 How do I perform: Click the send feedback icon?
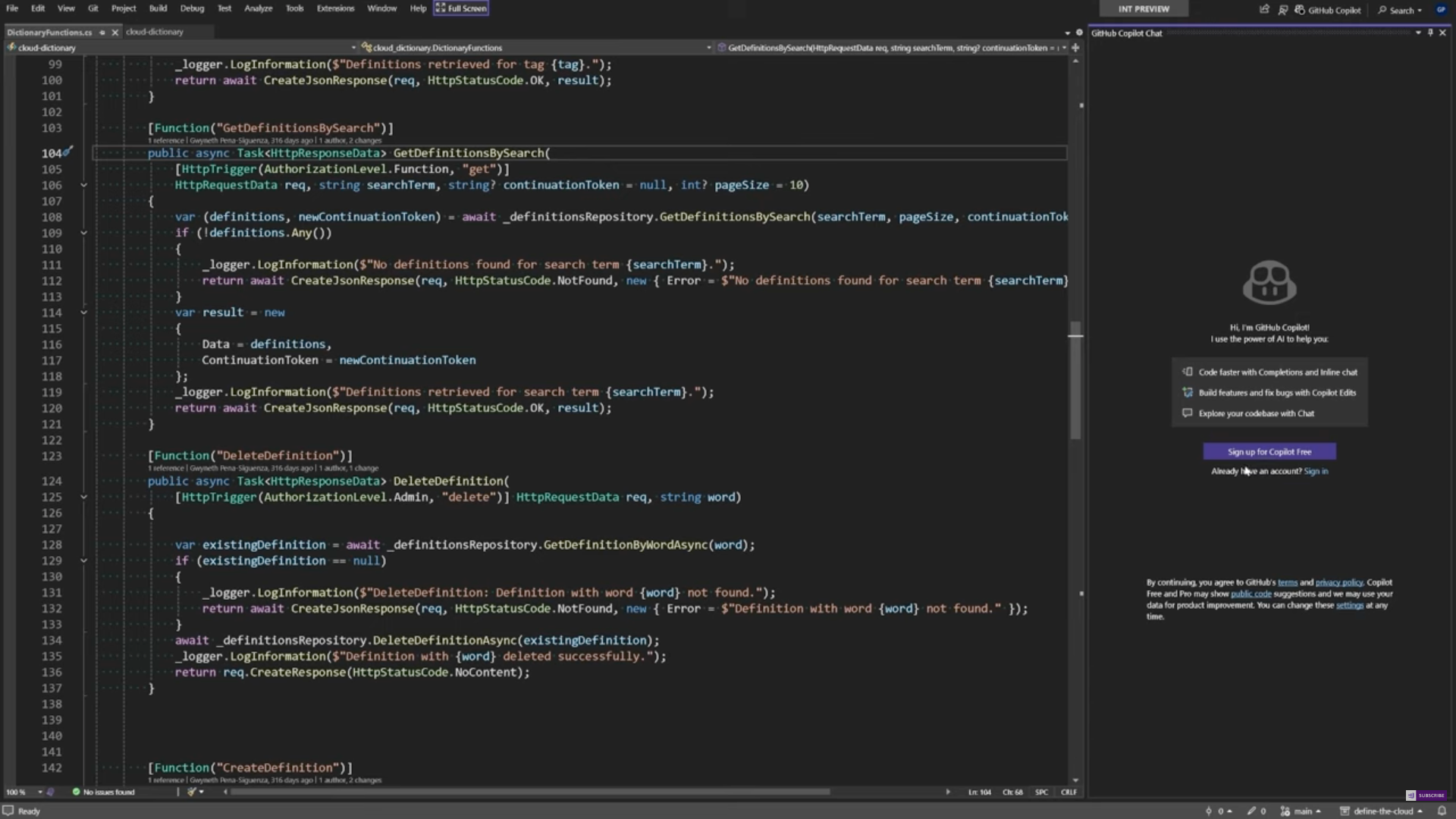[x=1282, y=10]
